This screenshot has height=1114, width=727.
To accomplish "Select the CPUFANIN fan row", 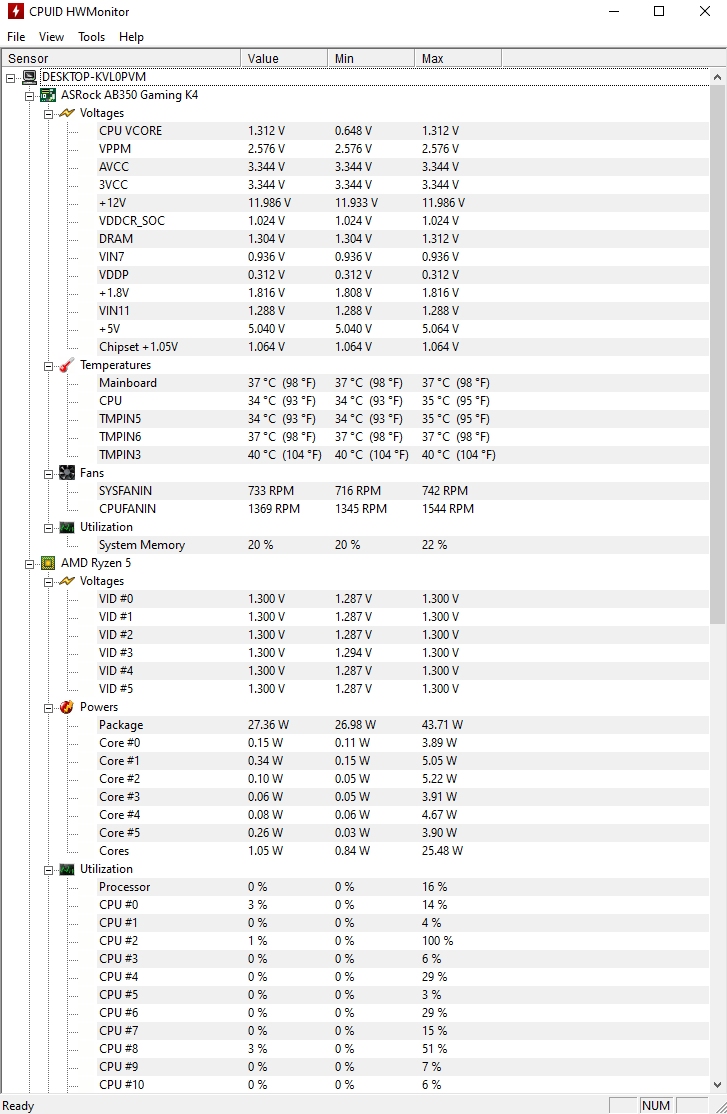I will tap(404, 509).
